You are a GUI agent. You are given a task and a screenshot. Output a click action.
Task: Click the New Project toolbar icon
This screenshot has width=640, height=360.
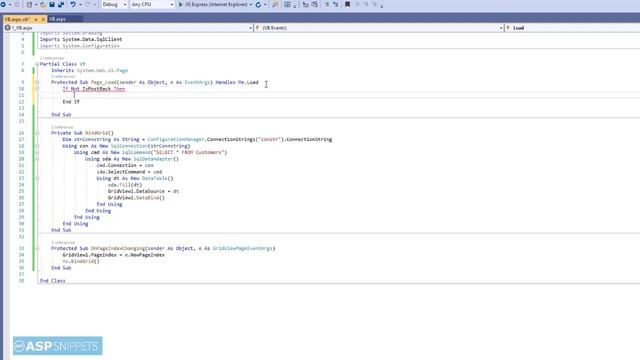click(x=29, y=4)
